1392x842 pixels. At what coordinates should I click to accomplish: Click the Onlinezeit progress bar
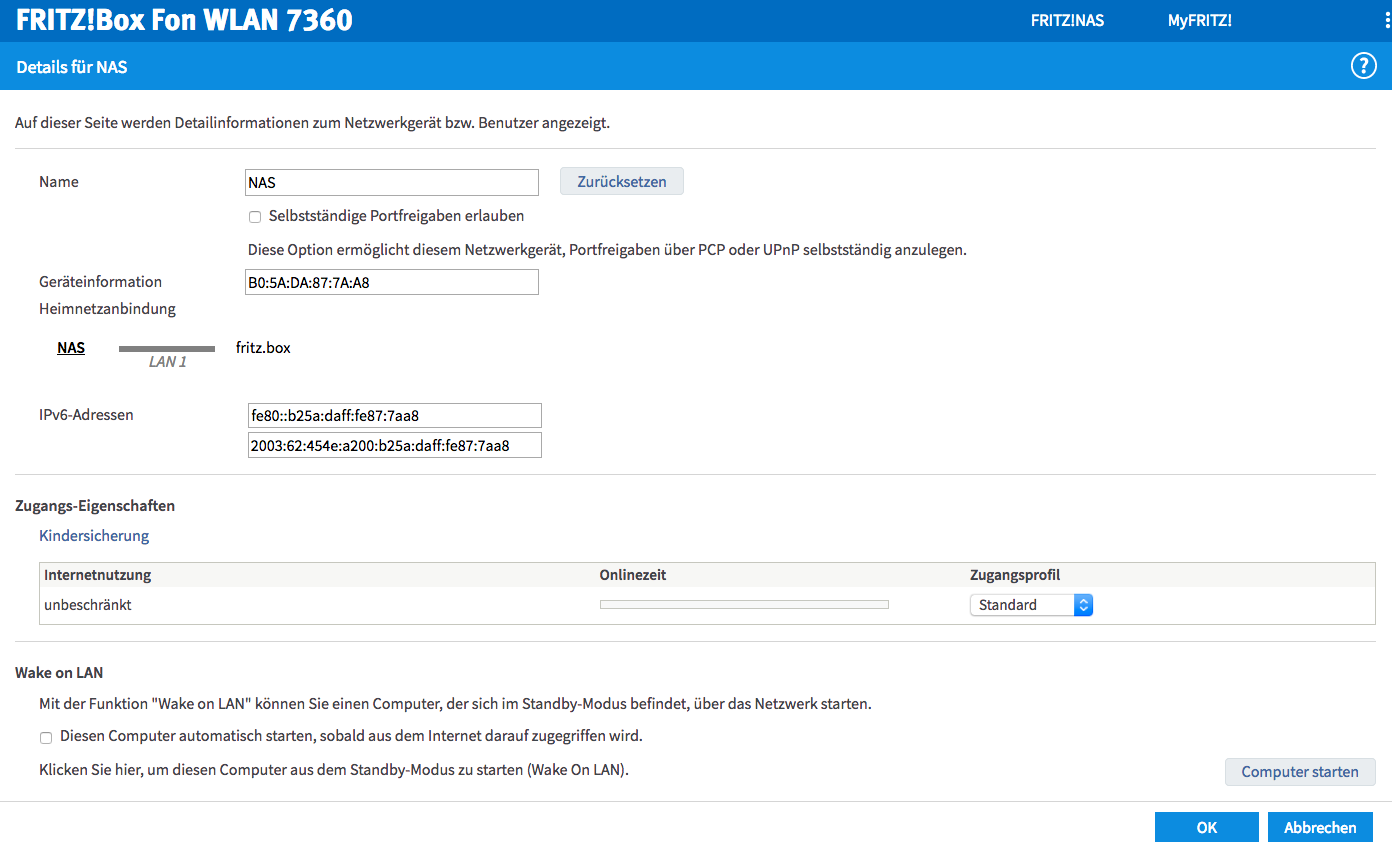[744, 604]
